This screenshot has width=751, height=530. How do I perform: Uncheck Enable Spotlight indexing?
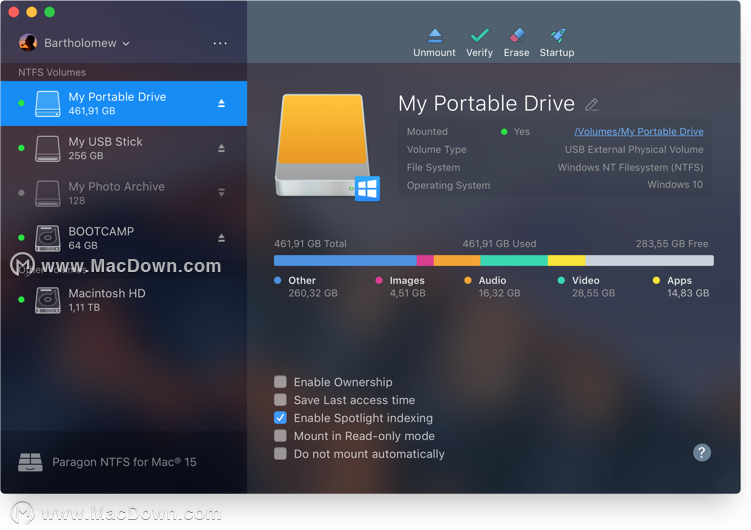[280, 417]
